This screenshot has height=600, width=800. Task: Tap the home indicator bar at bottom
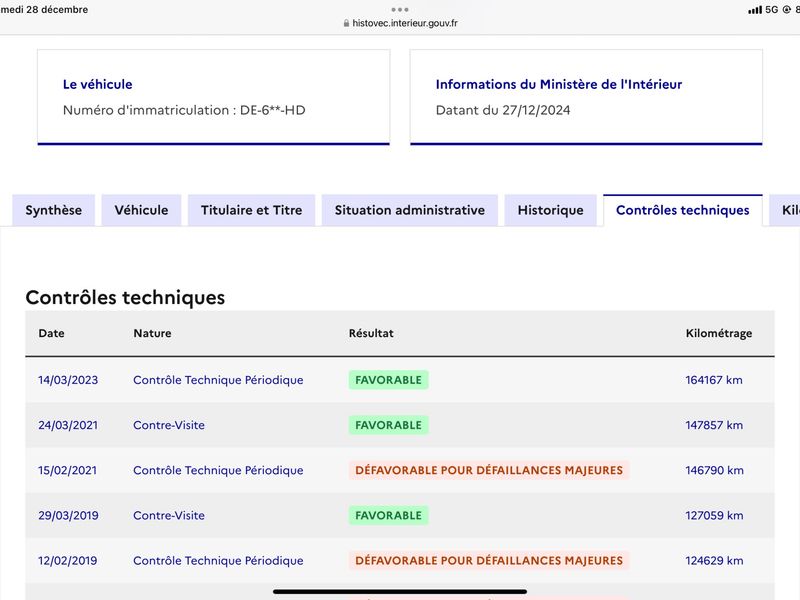400,591
